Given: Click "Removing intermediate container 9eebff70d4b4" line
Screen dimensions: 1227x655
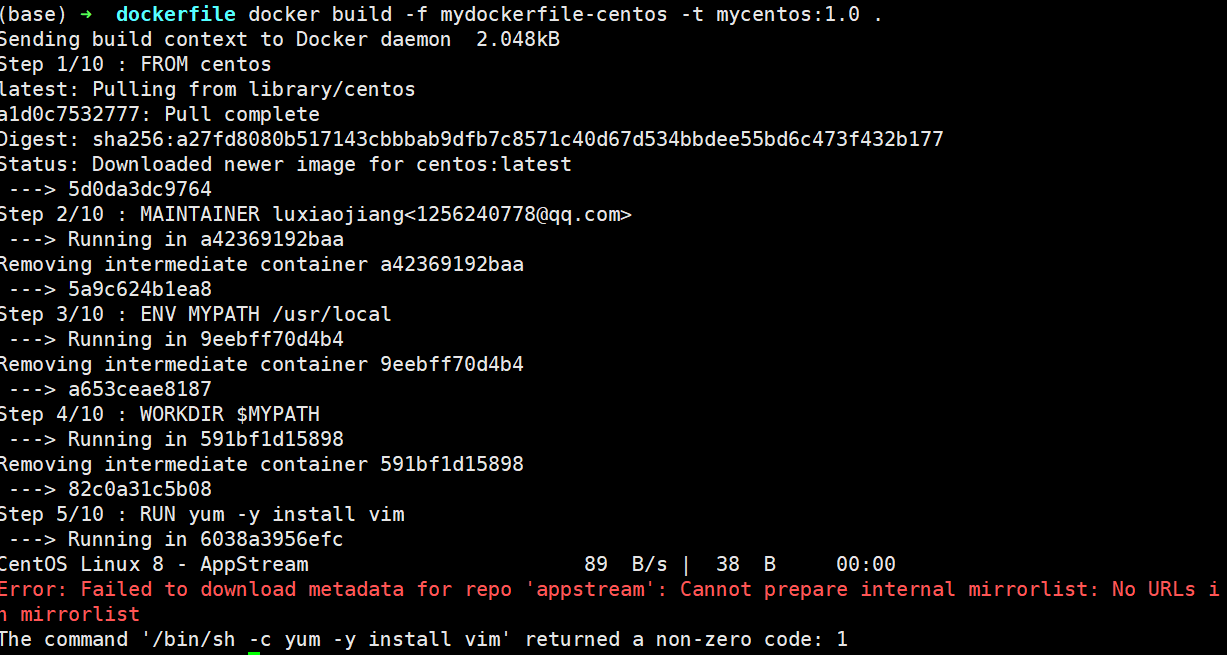Looking at the screenshot, I should [x=261, y=364].
